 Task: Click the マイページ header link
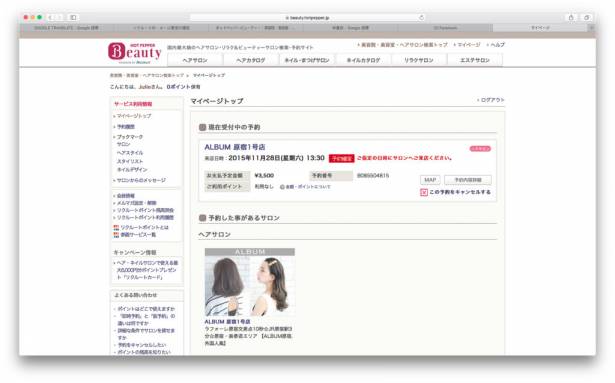click(x=469, y=45)
